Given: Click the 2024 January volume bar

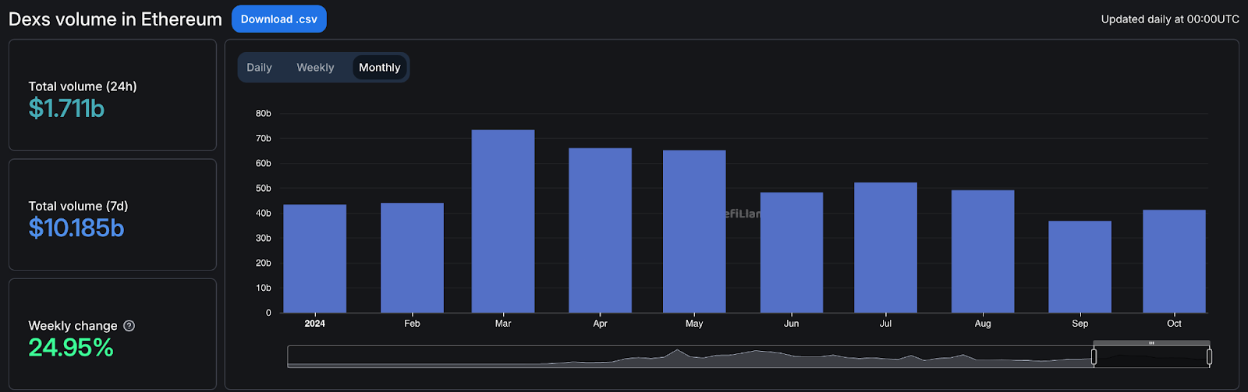Looking at the screenshot, I should 315,258.
